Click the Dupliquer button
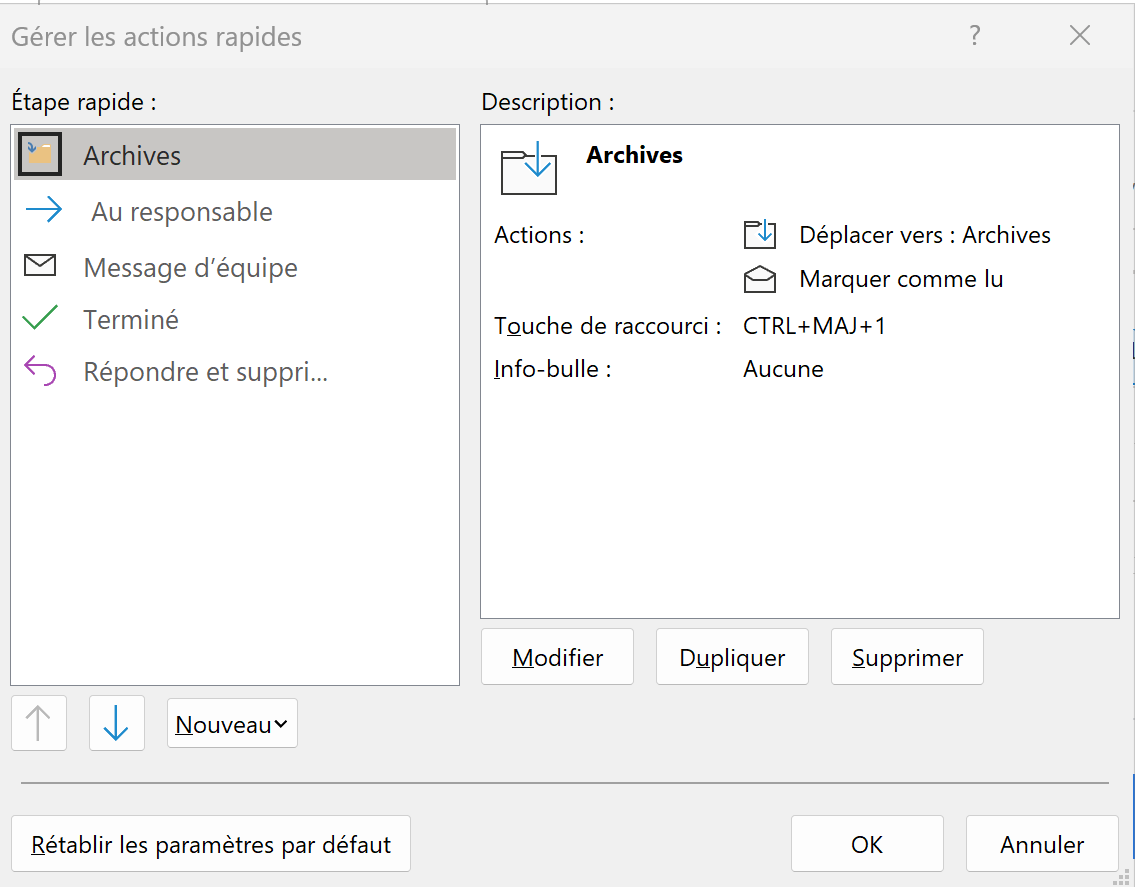1135x887 pixels. pos(732,657)
